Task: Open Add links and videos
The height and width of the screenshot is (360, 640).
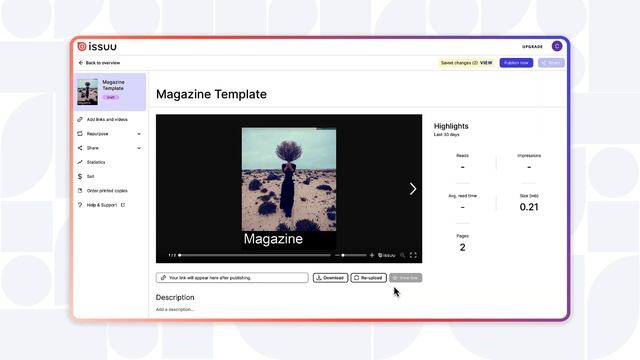Action: point(107,120)
